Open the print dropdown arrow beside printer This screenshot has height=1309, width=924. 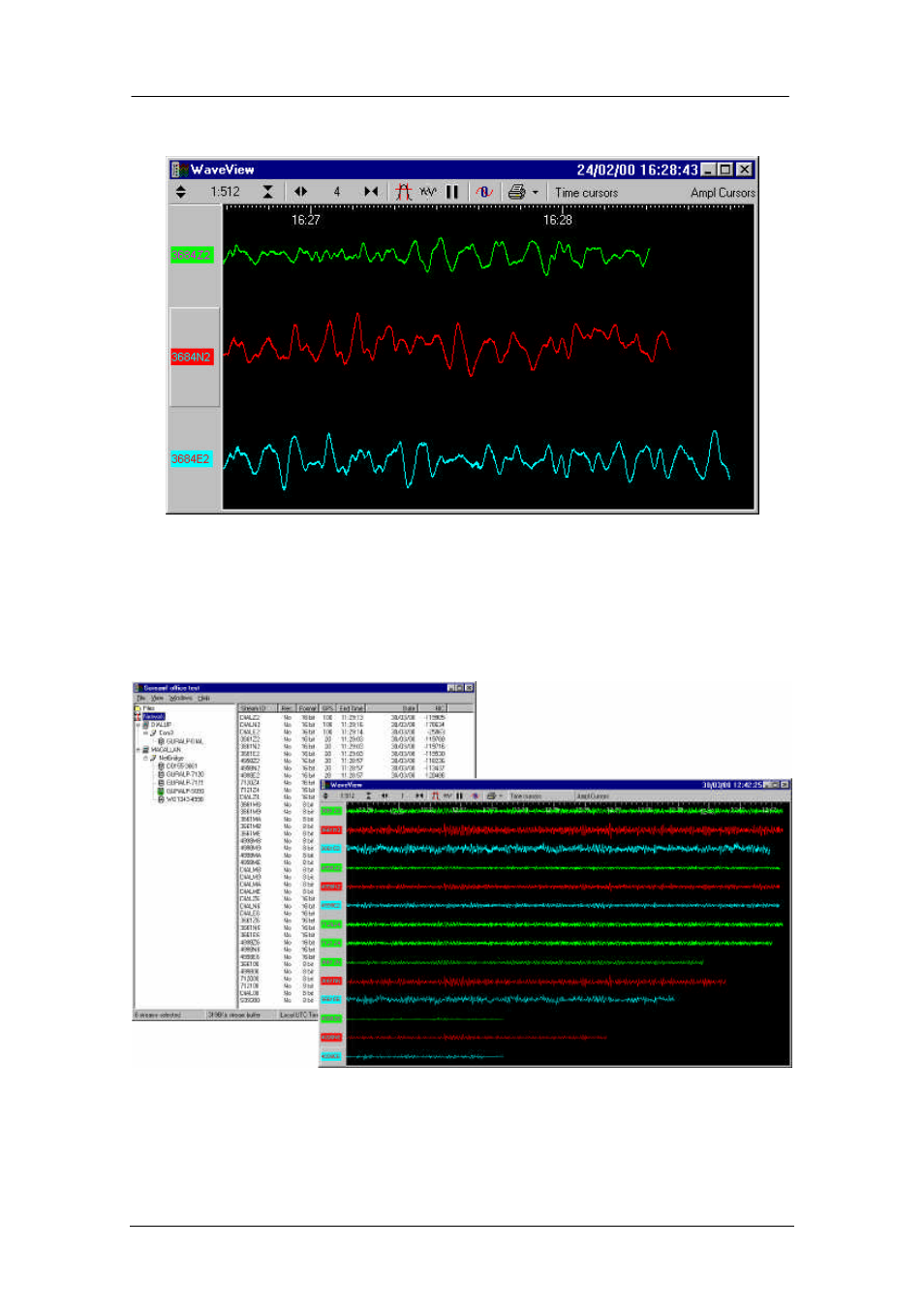pyautogui.click(x=535, y=192)
